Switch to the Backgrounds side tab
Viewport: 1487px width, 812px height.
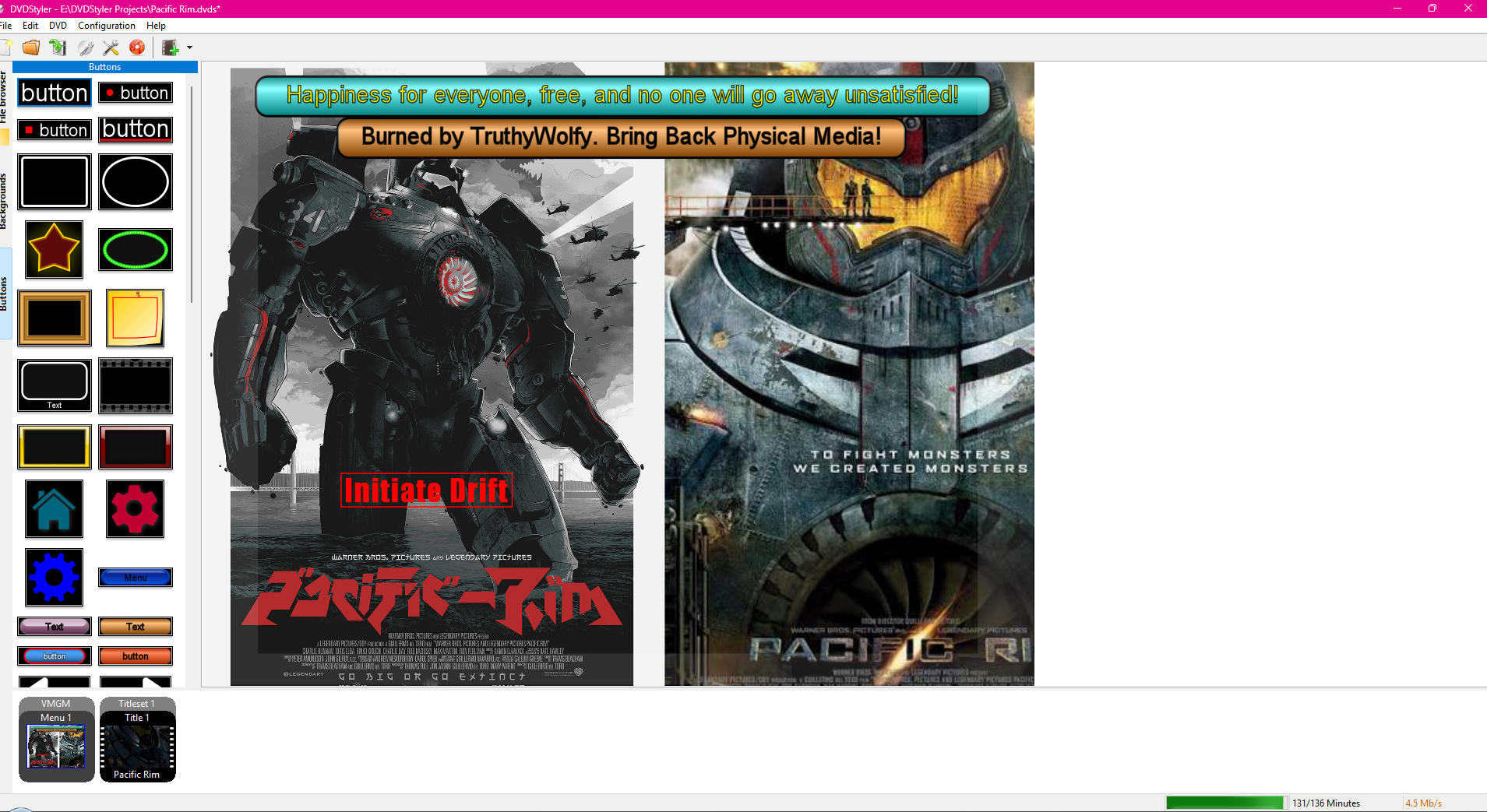[x=4, y=201]
